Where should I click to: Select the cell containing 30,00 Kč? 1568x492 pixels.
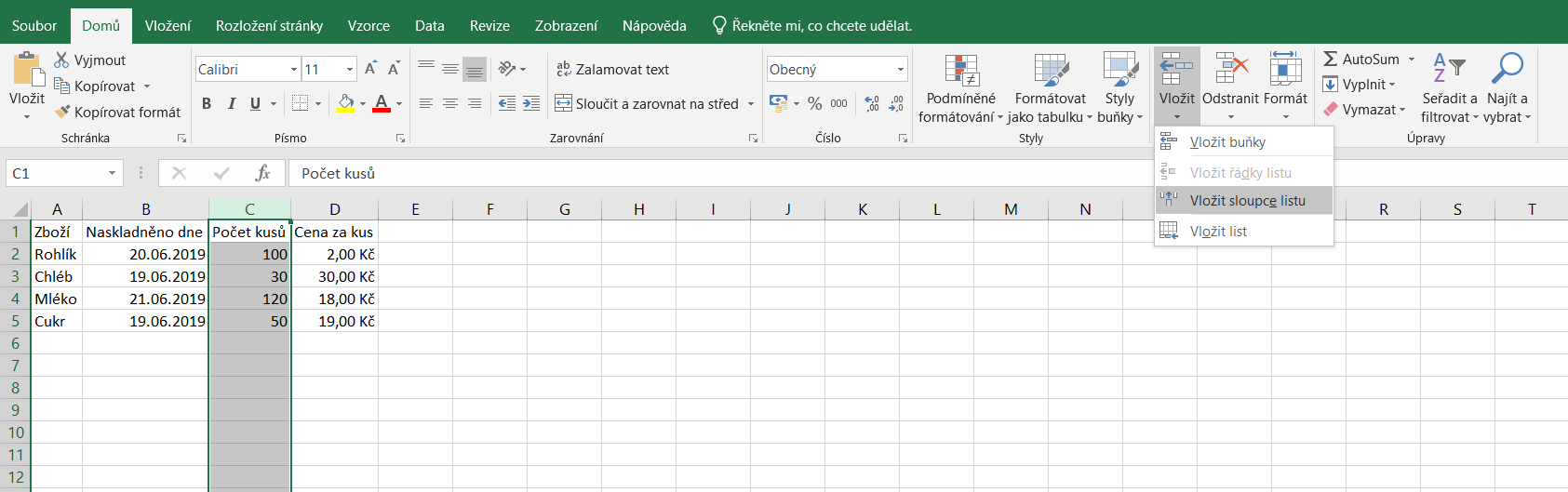[335, 276]
